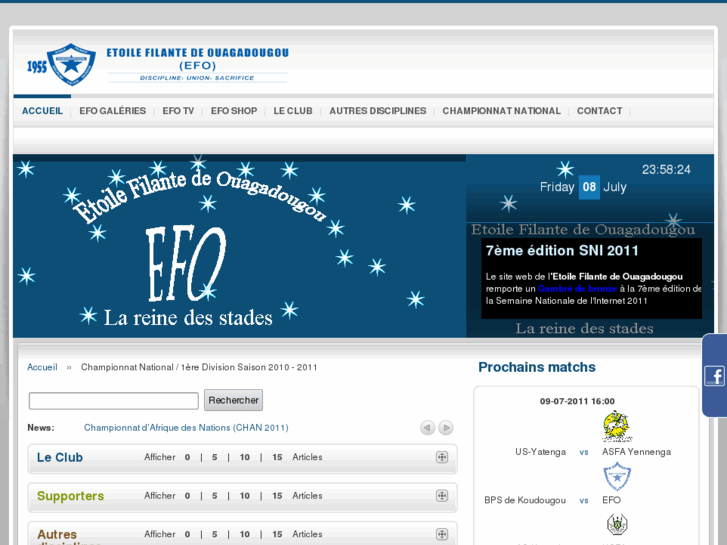Click the highlighted date 08 box
This screenshot has height=545, width=727.
click(x=589, y=187)
